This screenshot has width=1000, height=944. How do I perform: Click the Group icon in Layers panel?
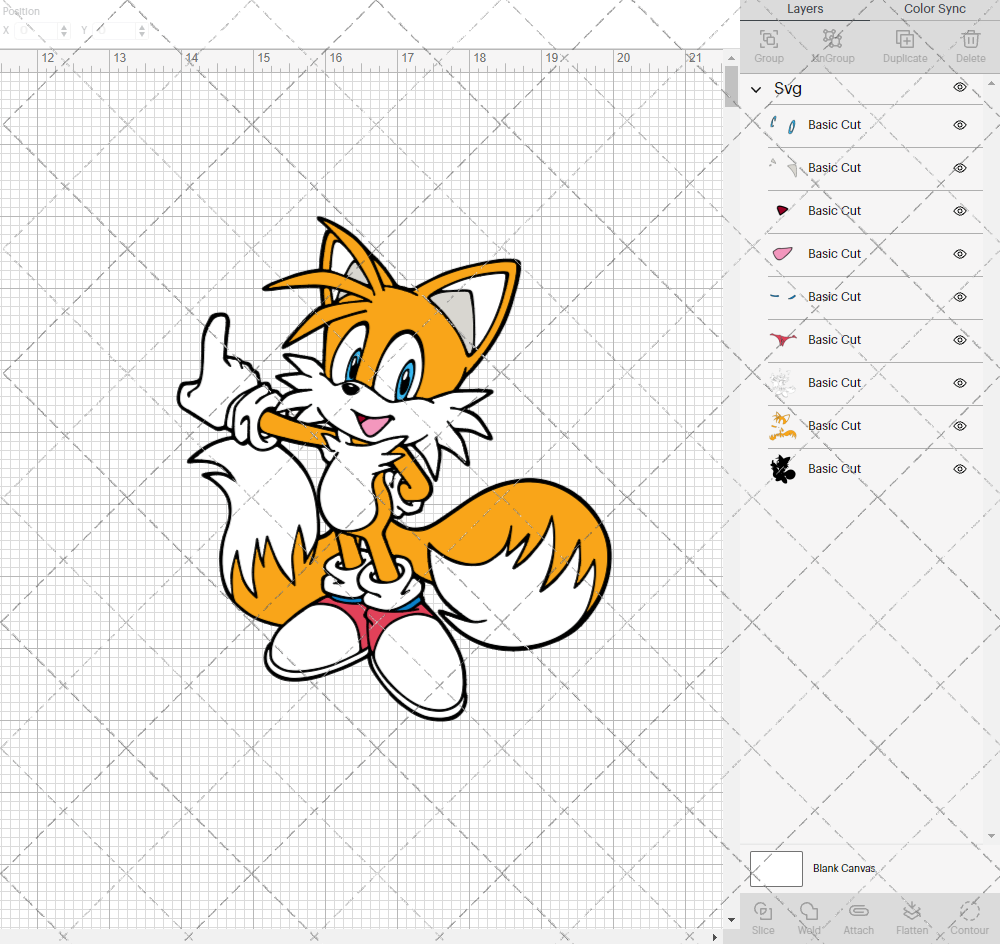click(768, 40)
